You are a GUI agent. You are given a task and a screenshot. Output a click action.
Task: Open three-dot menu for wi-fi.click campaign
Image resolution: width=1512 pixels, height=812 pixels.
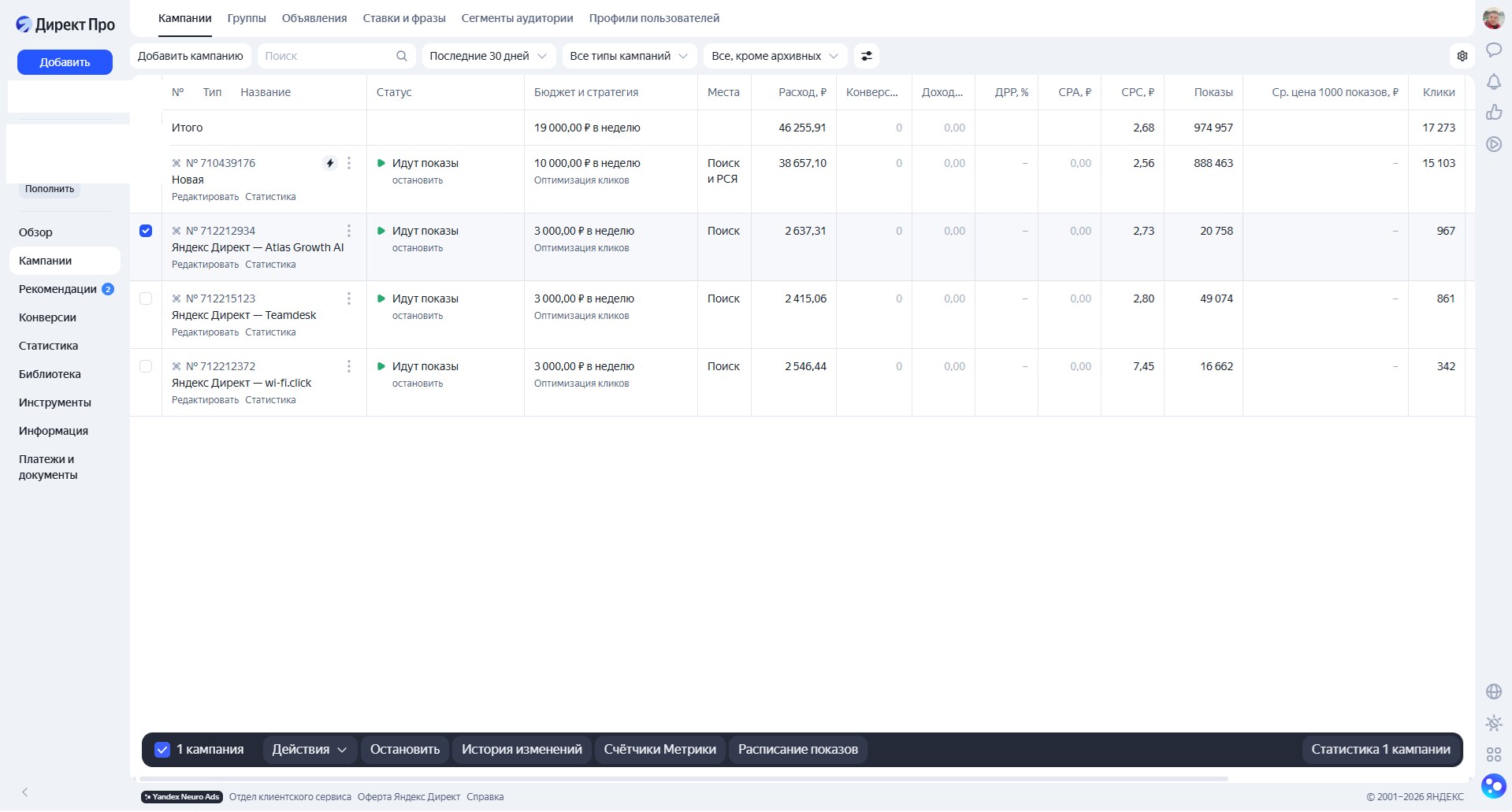click(x=349, y=366)
